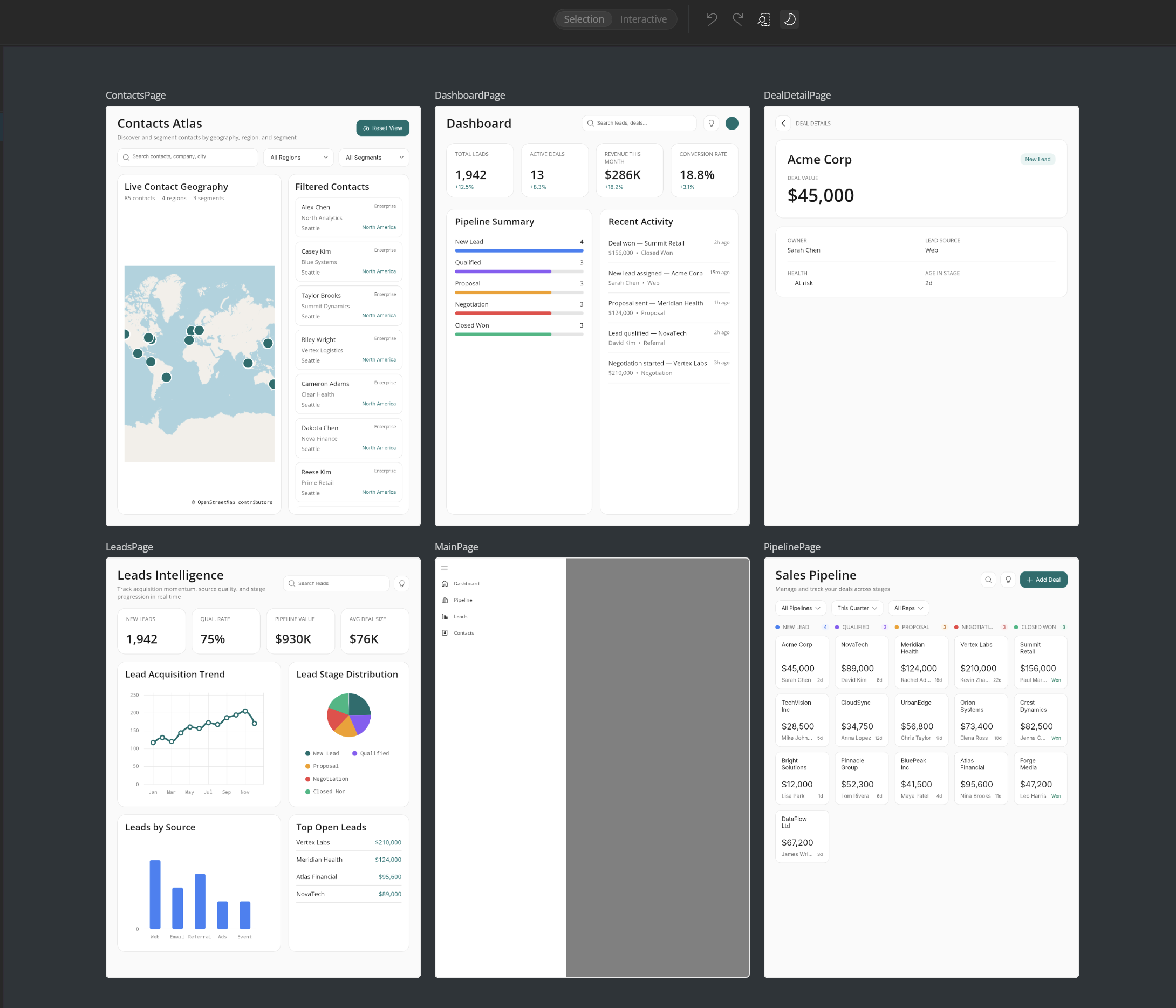Click the search icon on Sales Pipeline
The height and width of the screenshot is (1008, 1176).
pos(988,580)
